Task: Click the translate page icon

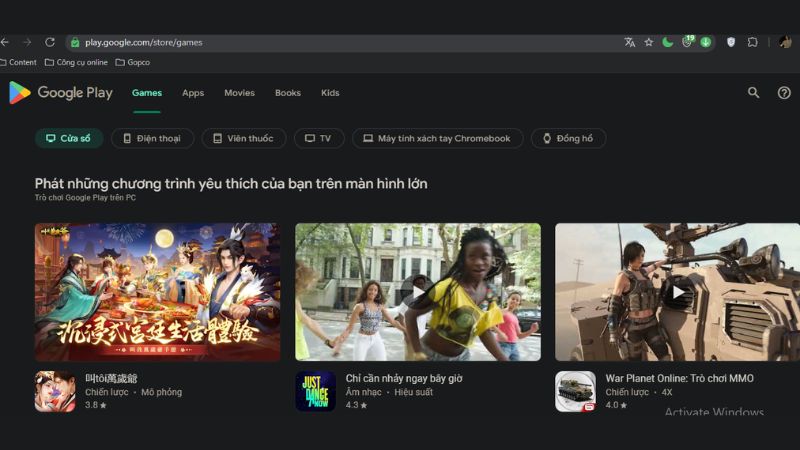Action: pyautogui.click(x=629, y=42)
